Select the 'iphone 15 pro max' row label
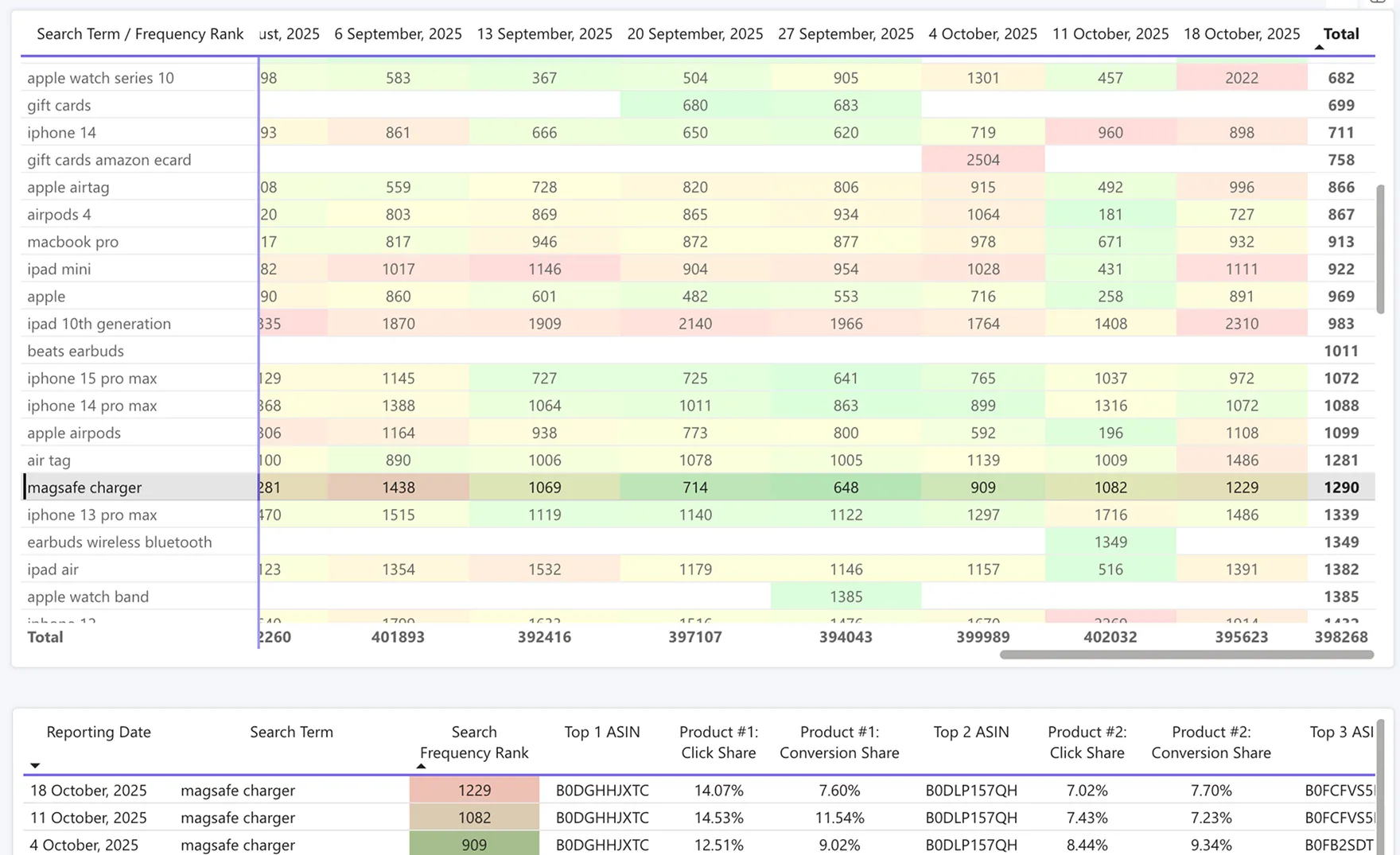1400x855 pixels. (91, 378)
